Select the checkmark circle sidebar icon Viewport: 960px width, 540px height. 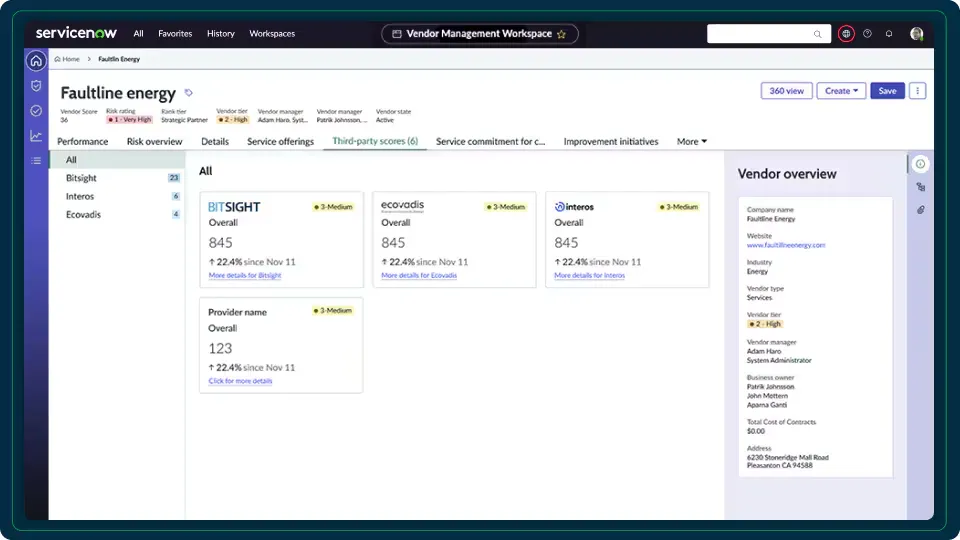point(36,111)
